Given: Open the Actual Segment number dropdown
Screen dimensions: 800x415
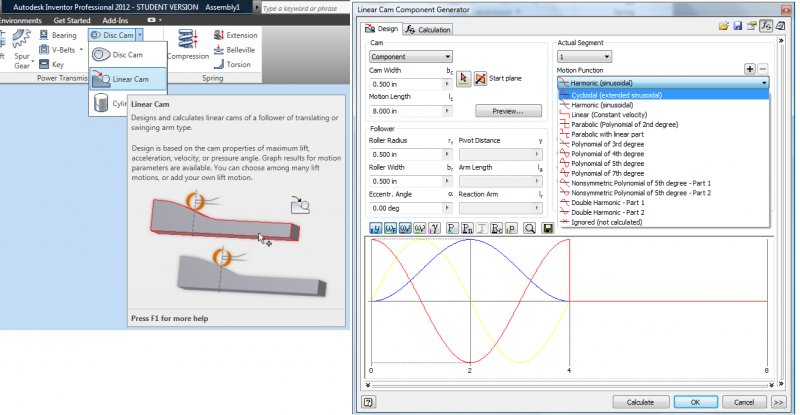Looking at the screenshot, I should point(584,57).
